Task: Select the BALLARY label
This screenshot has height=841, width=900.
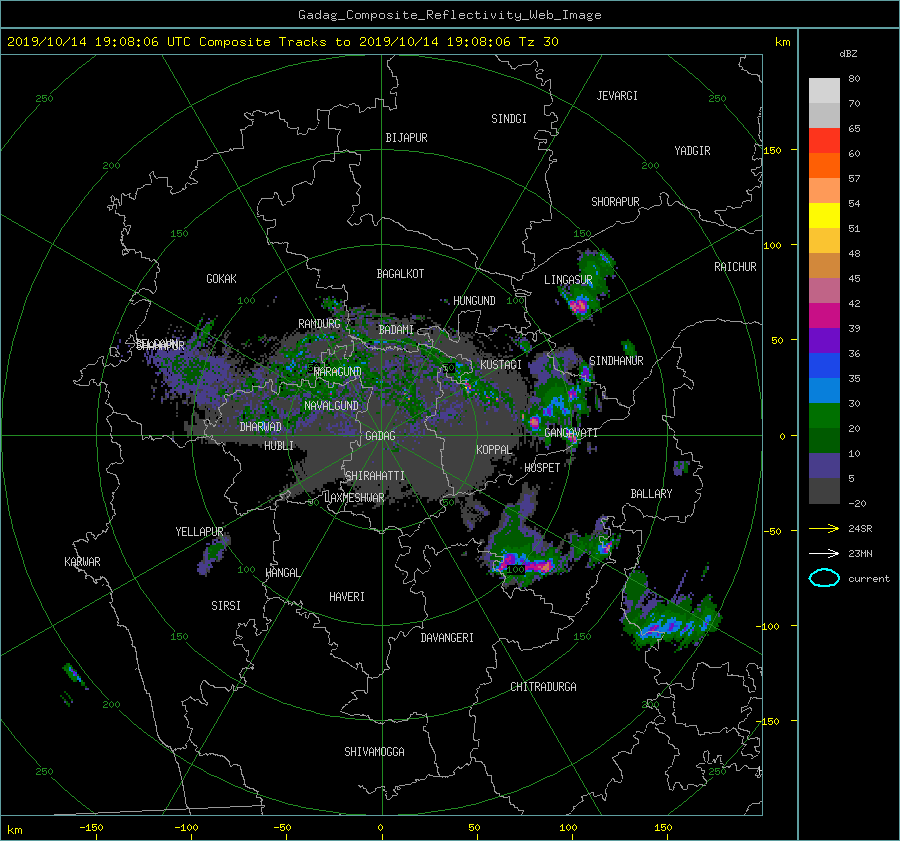Action: point(651,494)
